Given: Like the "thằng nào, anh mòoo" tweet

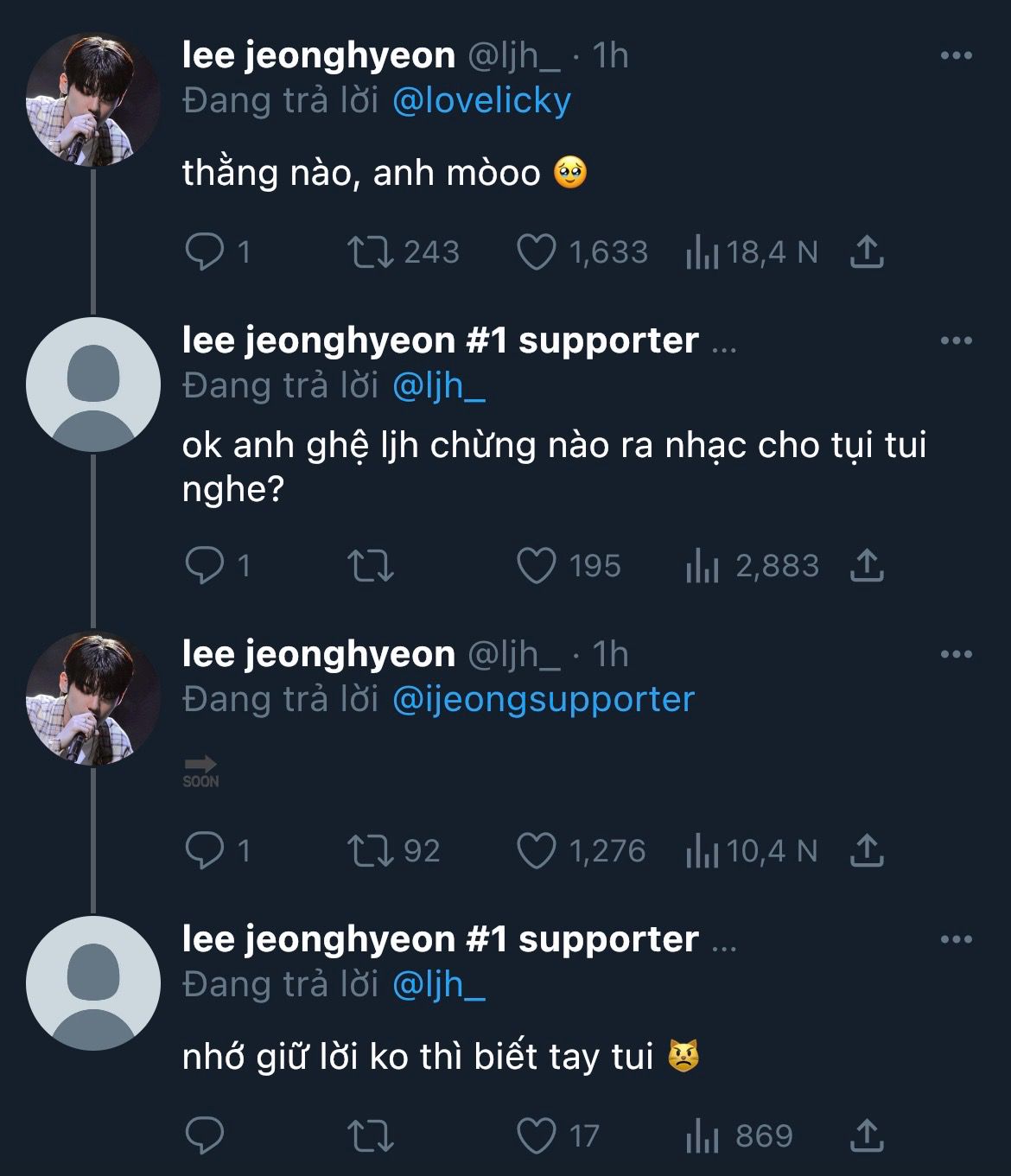Looking at the screenshot, I should click(x=536, y=252).
